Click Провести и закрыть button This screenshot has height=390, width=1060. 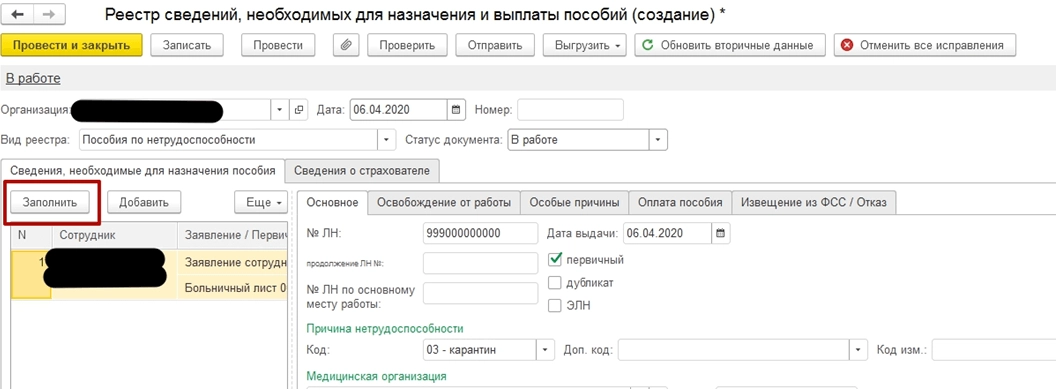(72, 45)
